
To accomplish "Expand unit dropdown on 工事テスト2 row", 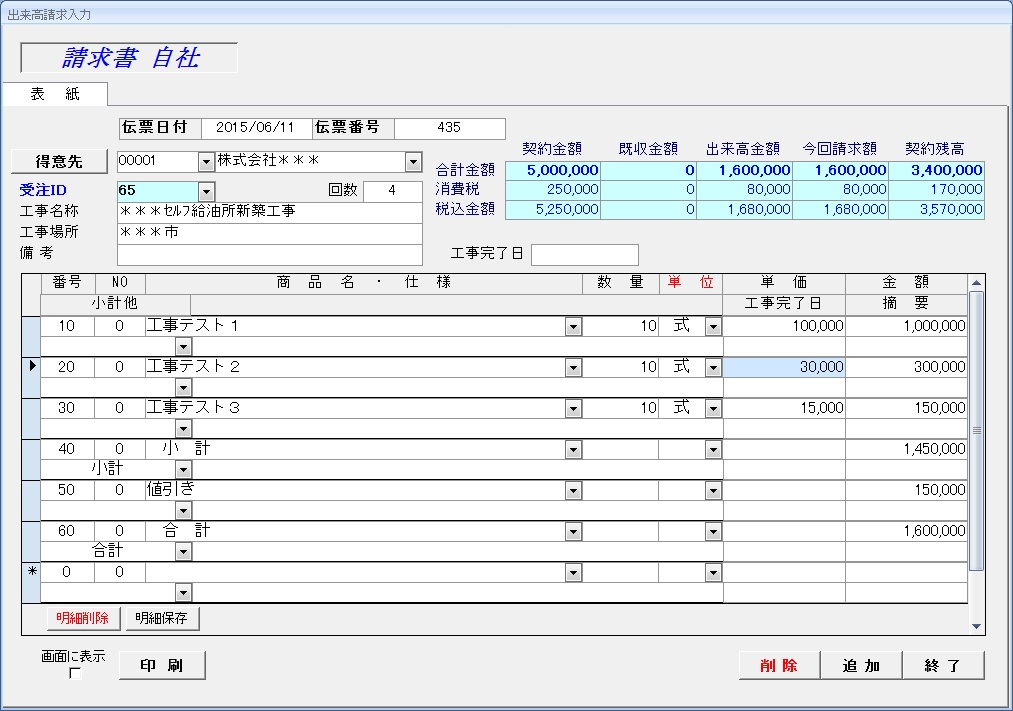I will pos(712,367).
